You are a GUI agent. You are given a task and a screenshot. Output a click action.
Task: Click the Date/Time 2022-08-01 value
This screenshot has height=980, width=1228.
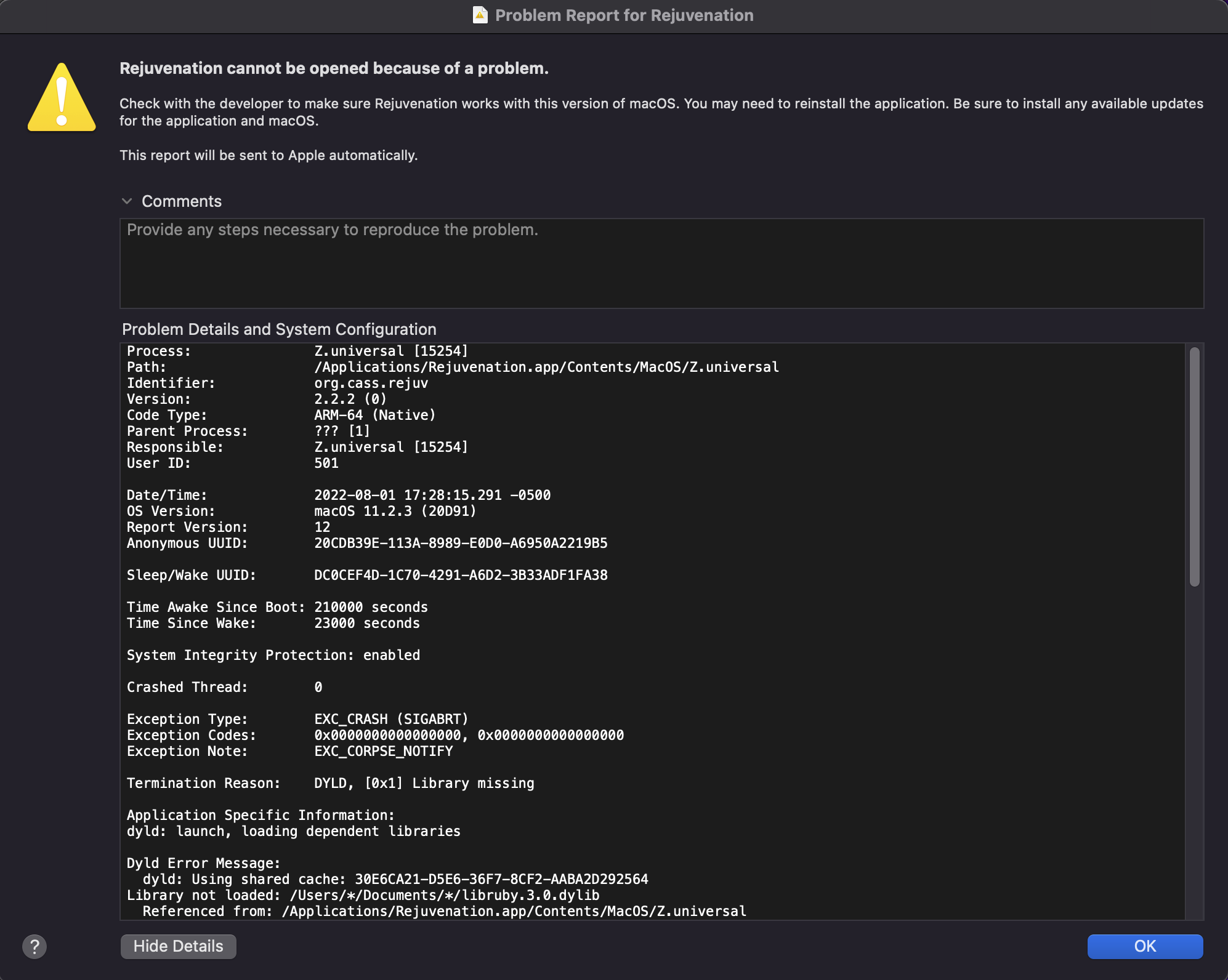click(x=432, y=495)
